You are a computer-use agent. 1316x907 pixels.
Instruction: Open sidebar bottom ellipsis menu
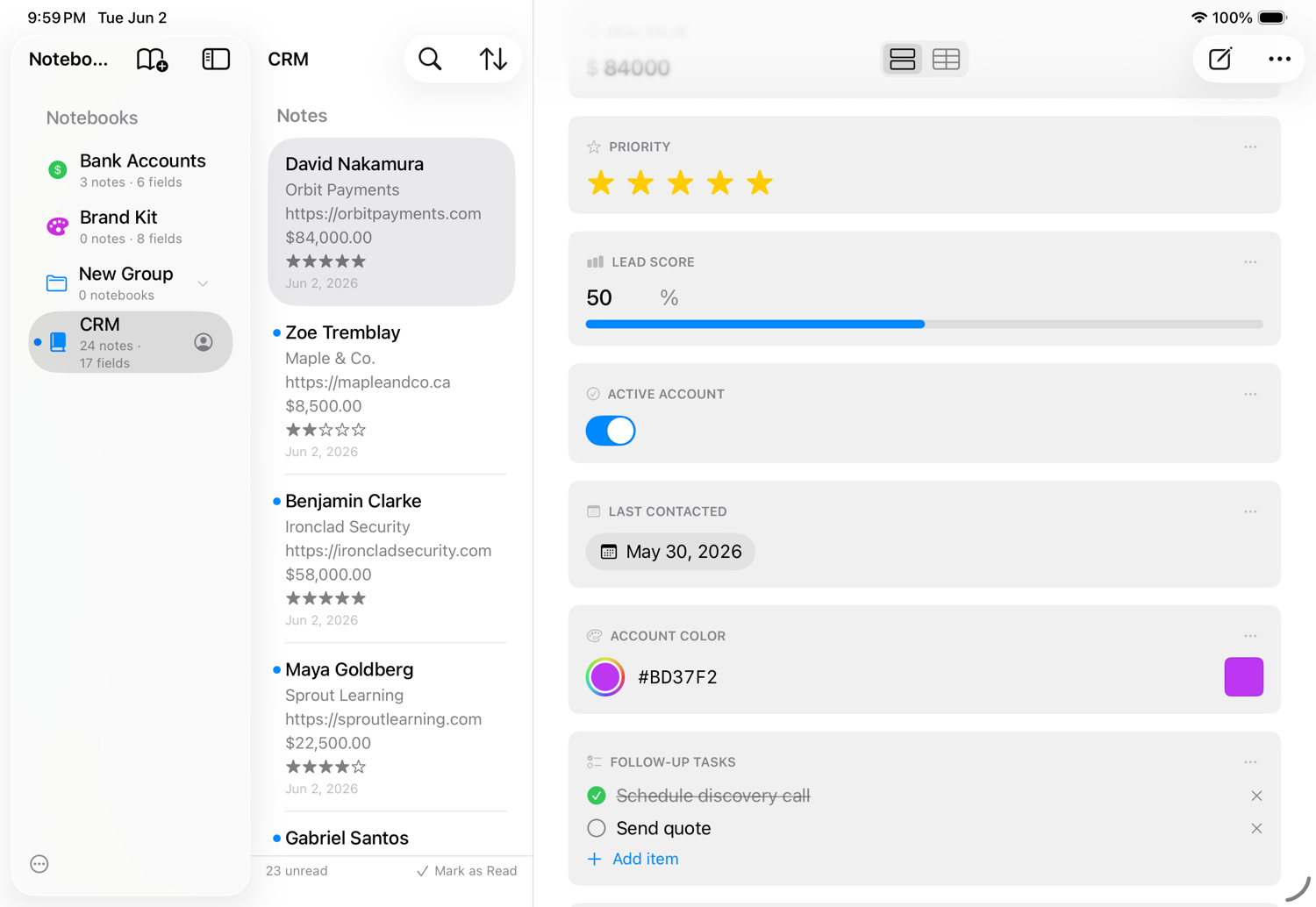point(39,864)
